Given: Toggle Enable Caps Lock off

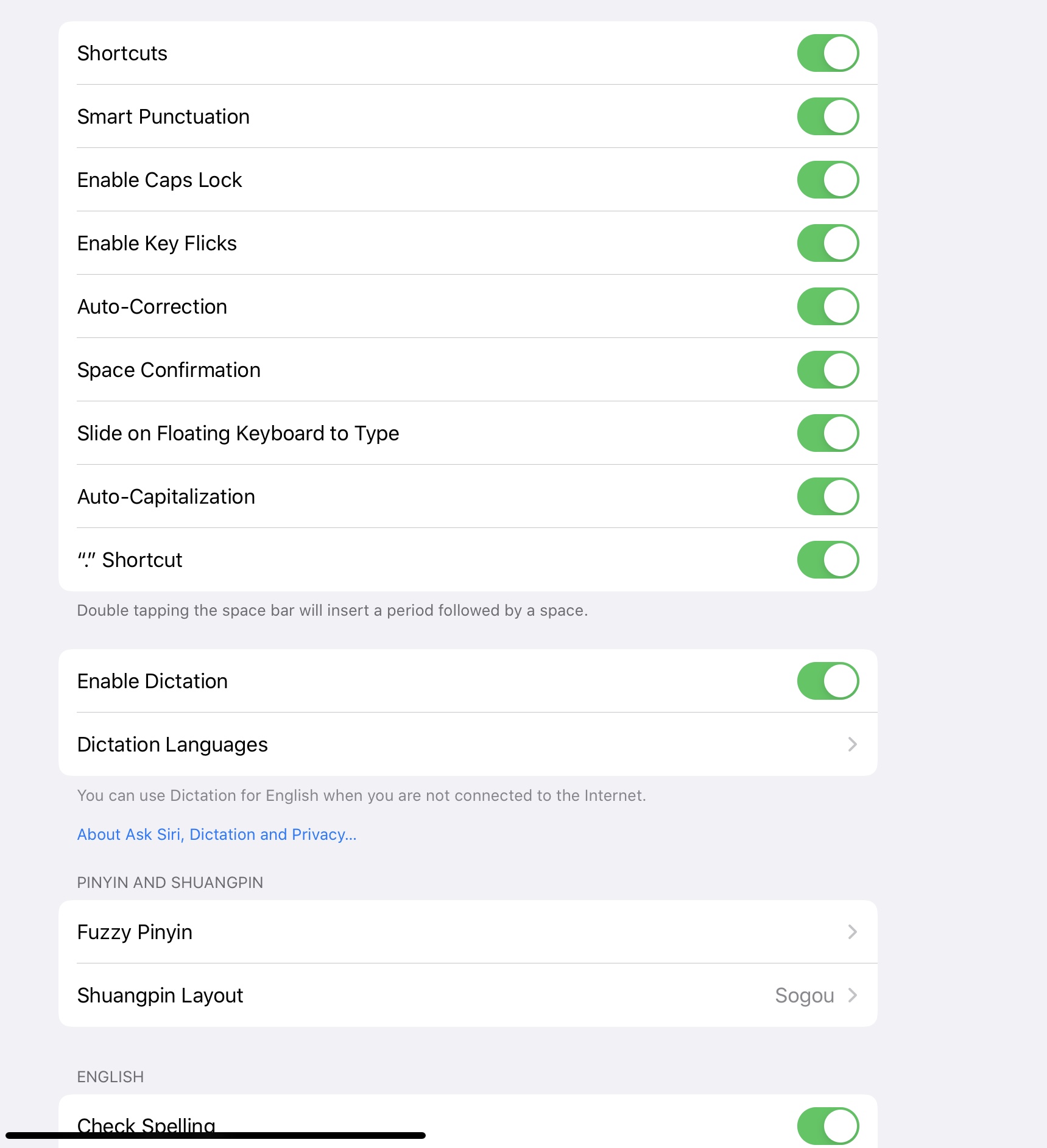Looking at the screenshot, I should point(827,180).
